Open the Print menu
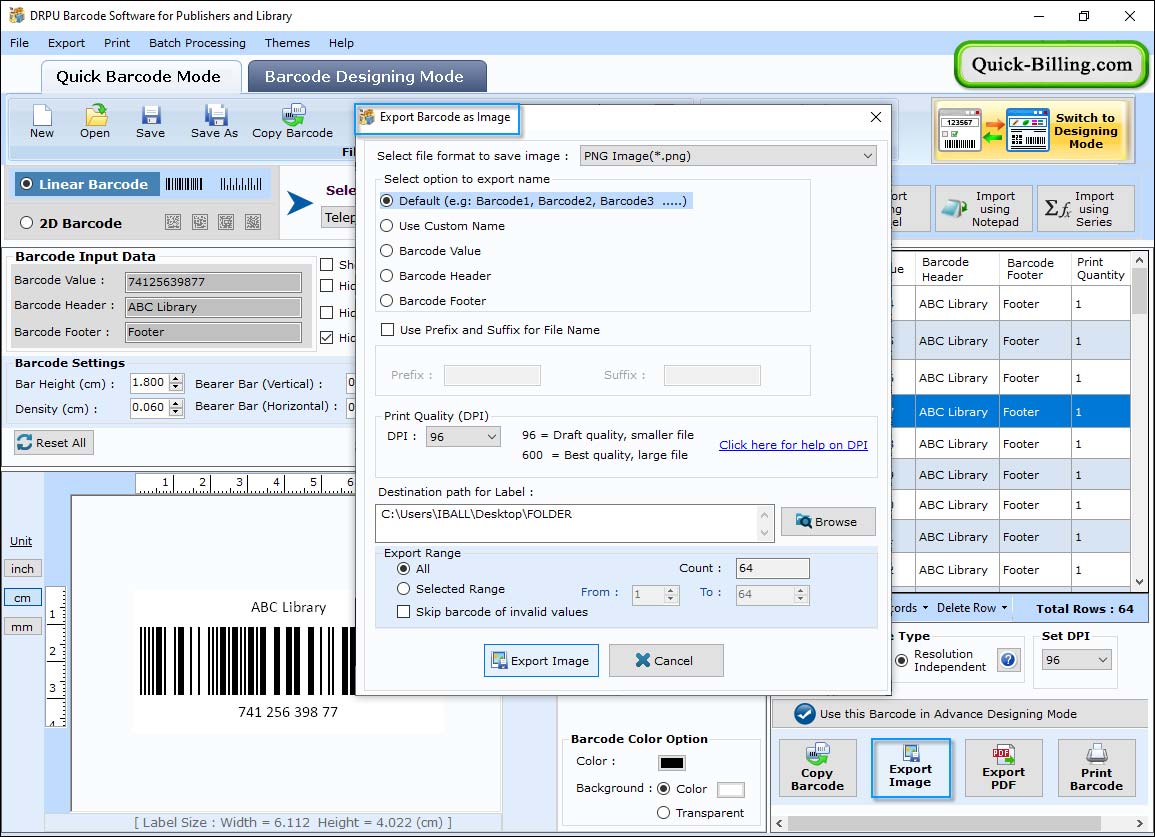Viewport: 1155px width, 837px height. pyautogui.click(x=117, y=43)
